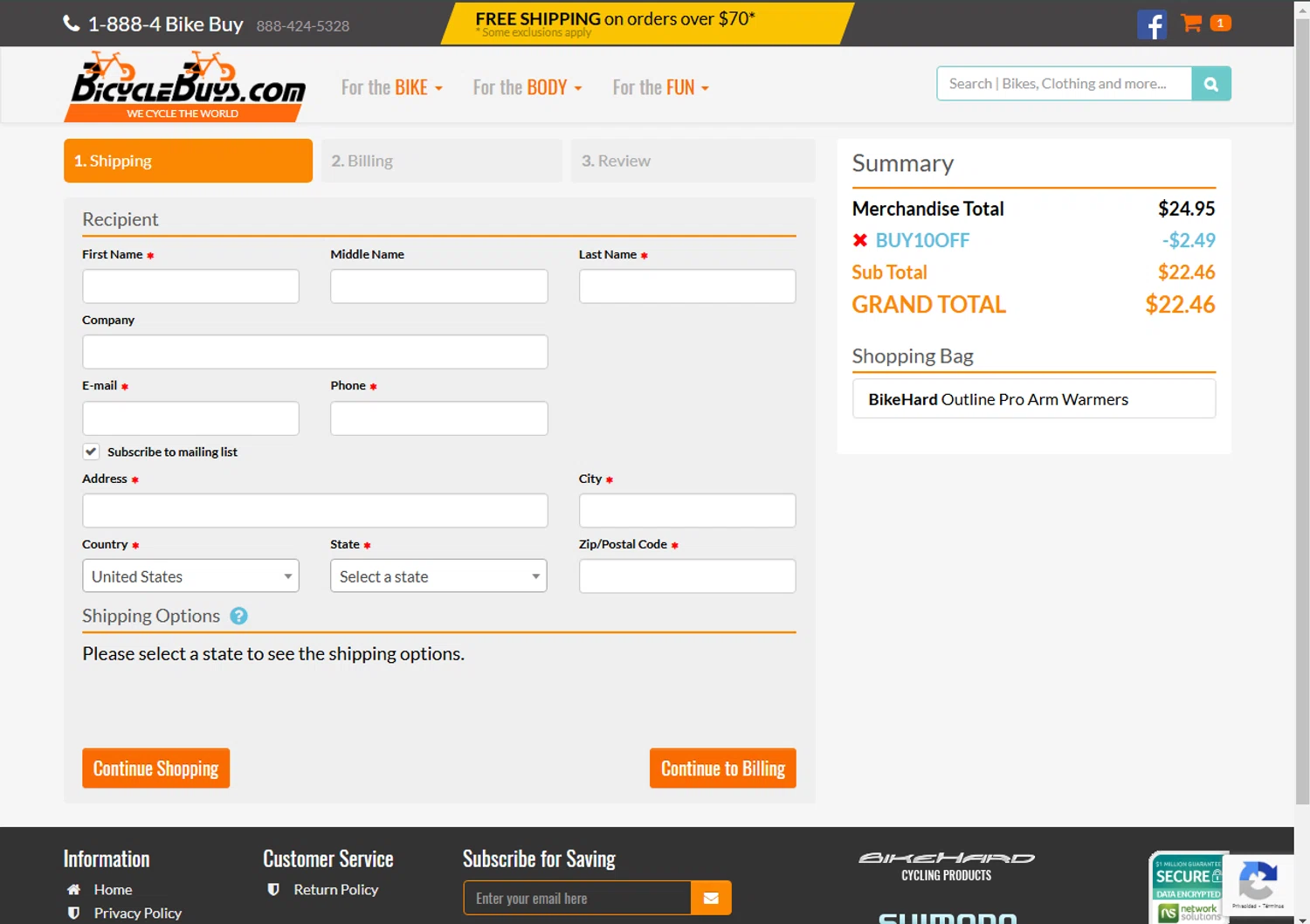Open the Return Policy link

click(x=336, y=889)
